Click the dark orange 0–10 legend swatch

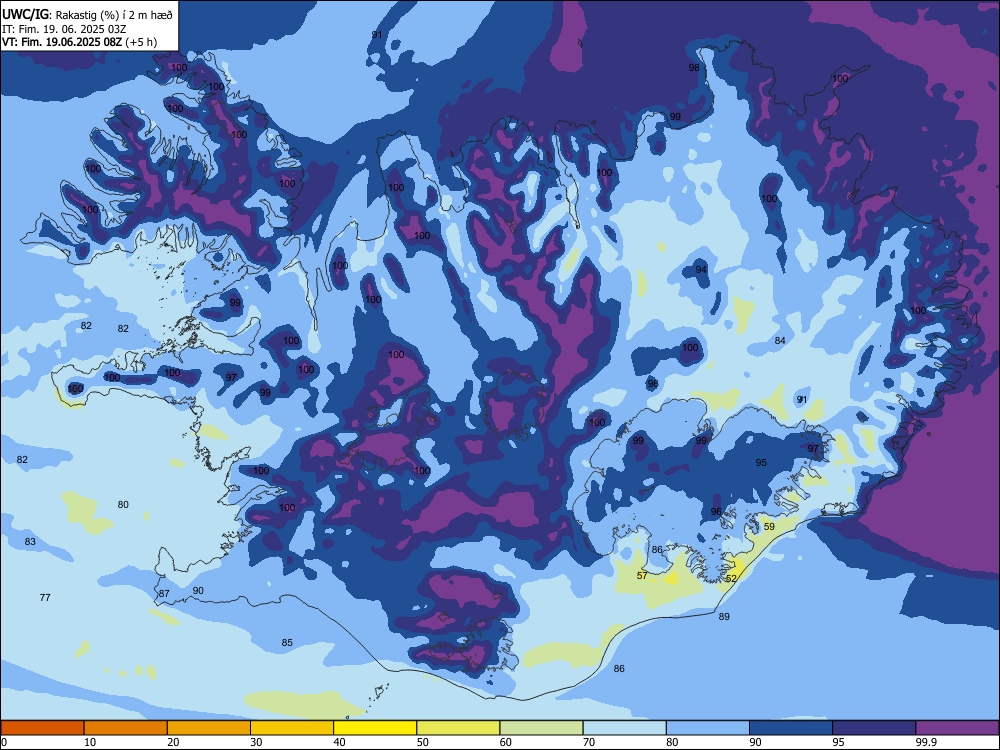(x=43, y=728)
